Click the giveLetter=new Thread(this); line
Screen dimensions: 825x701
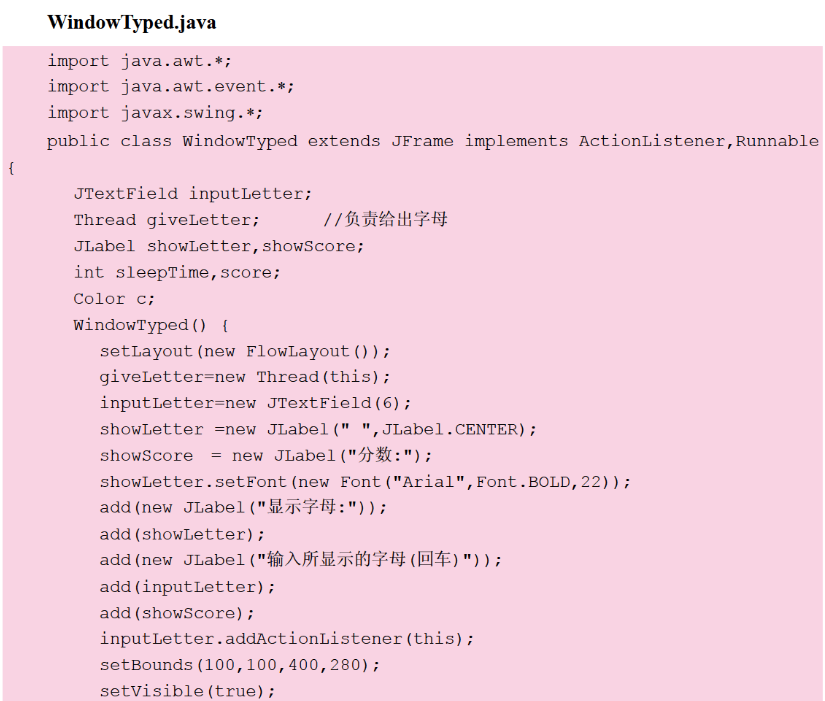[x=245, y=377]
